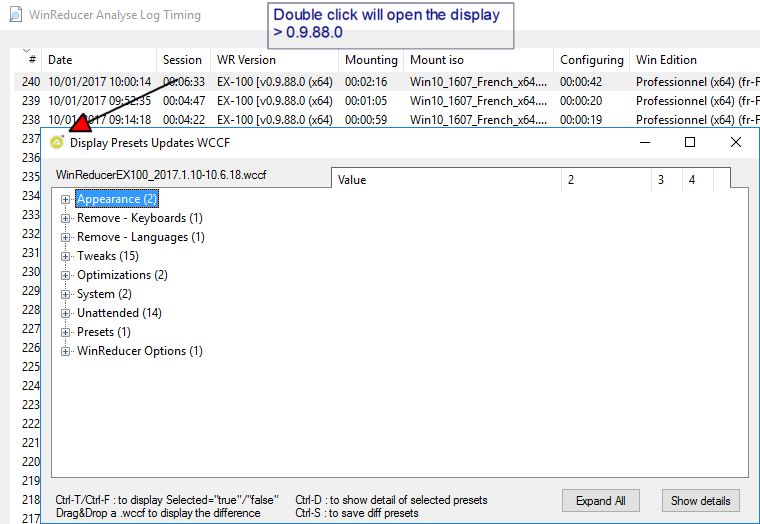Click the column header labeled 2
Image resolution: width=760 pixels, height=524 pixels.
[606, 180]
